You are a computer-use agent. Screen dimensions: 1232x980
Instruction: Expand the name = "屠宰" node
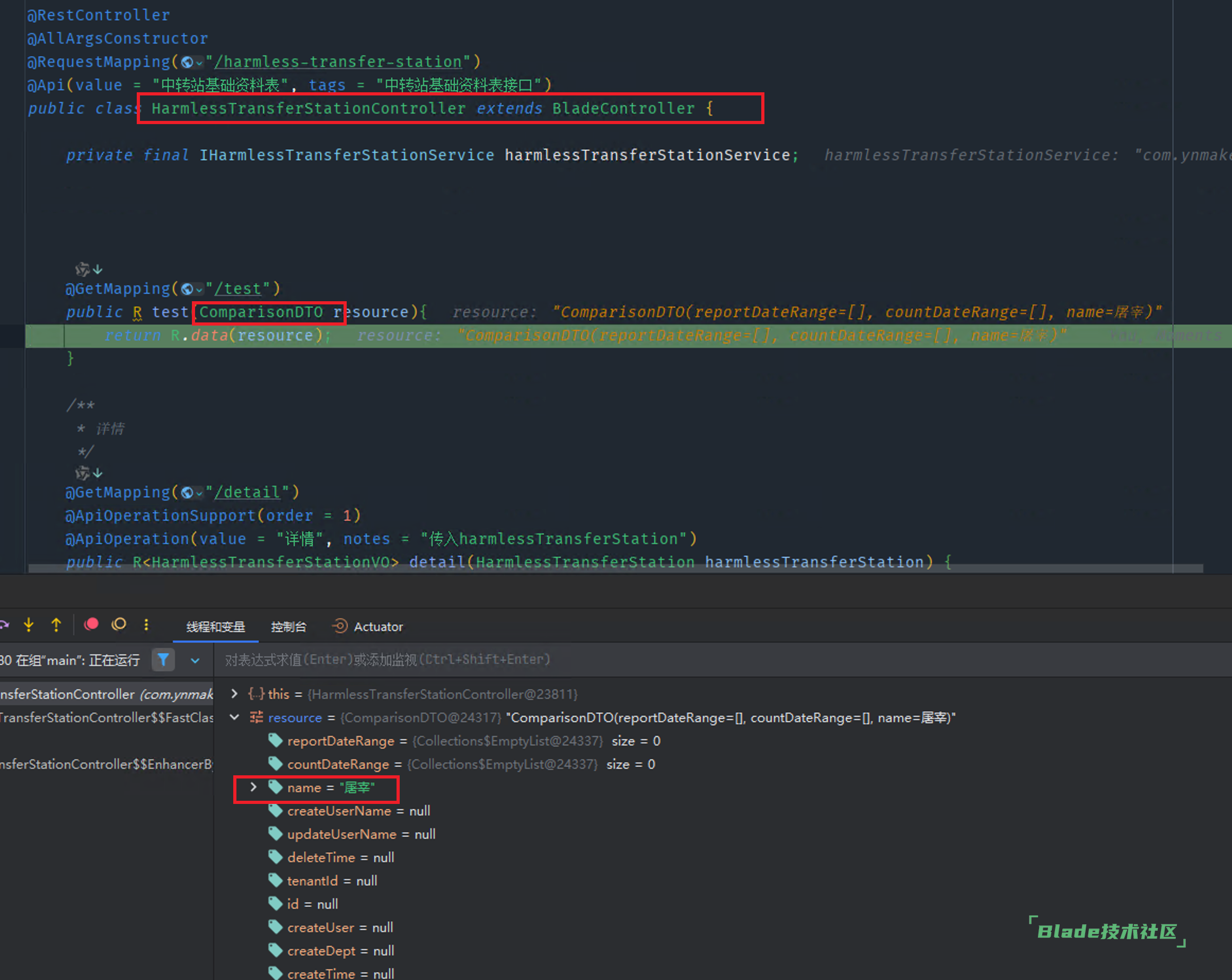(253, 787)
